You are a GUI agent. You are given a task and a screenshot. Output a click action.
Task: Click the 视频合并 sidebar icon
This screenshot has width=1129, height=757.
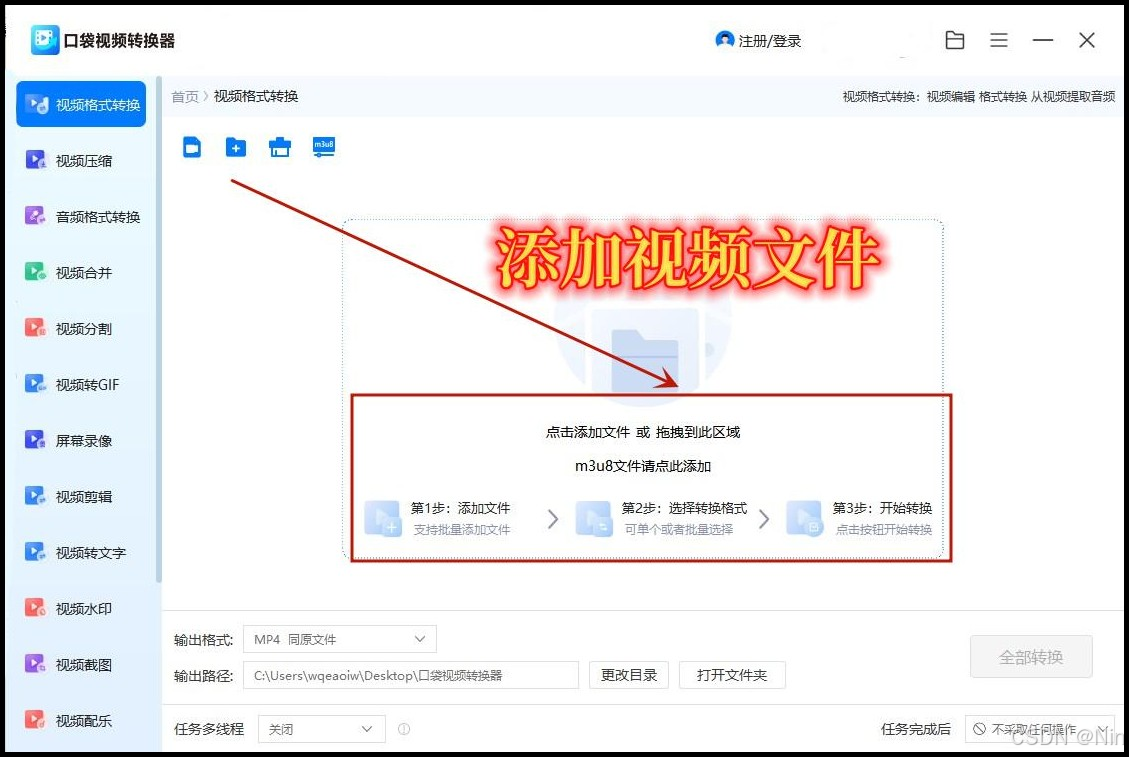click(x=35, y=272)
